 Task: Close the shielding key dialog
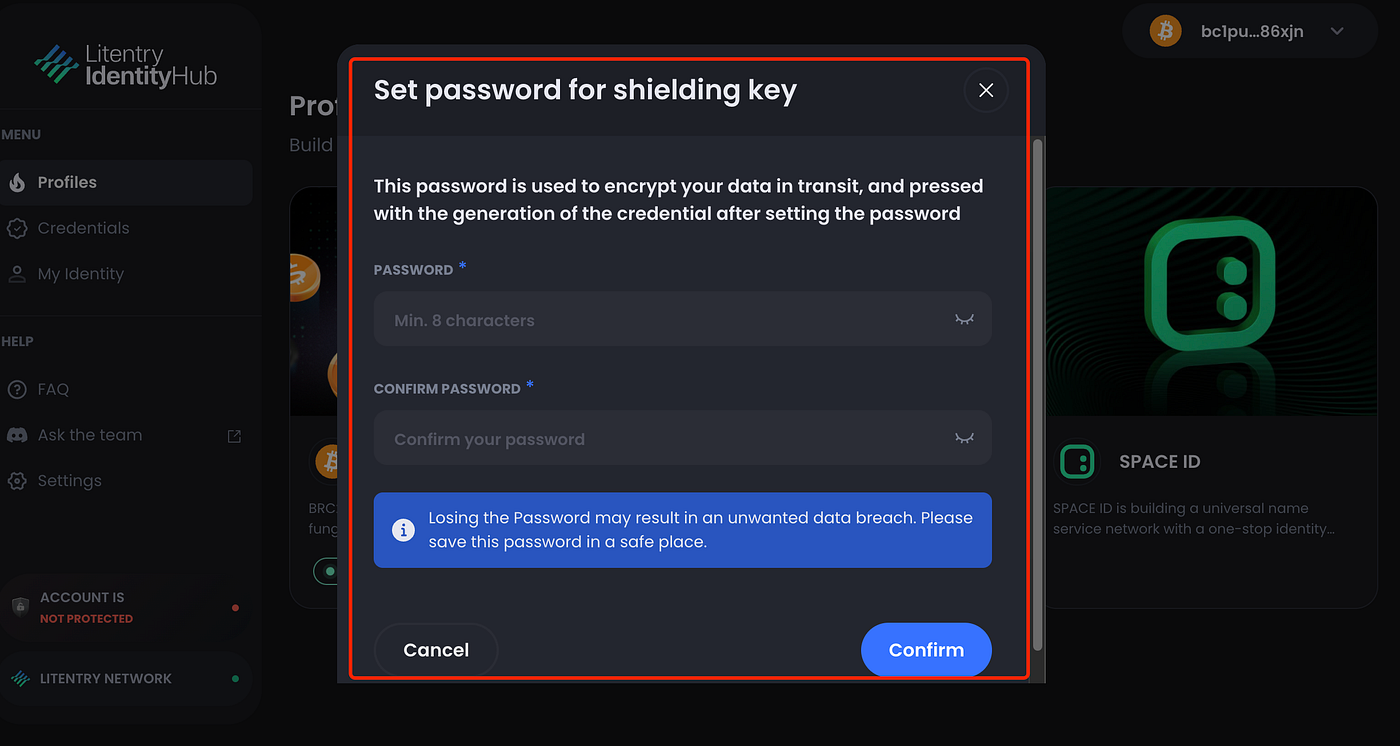[986, 90]
